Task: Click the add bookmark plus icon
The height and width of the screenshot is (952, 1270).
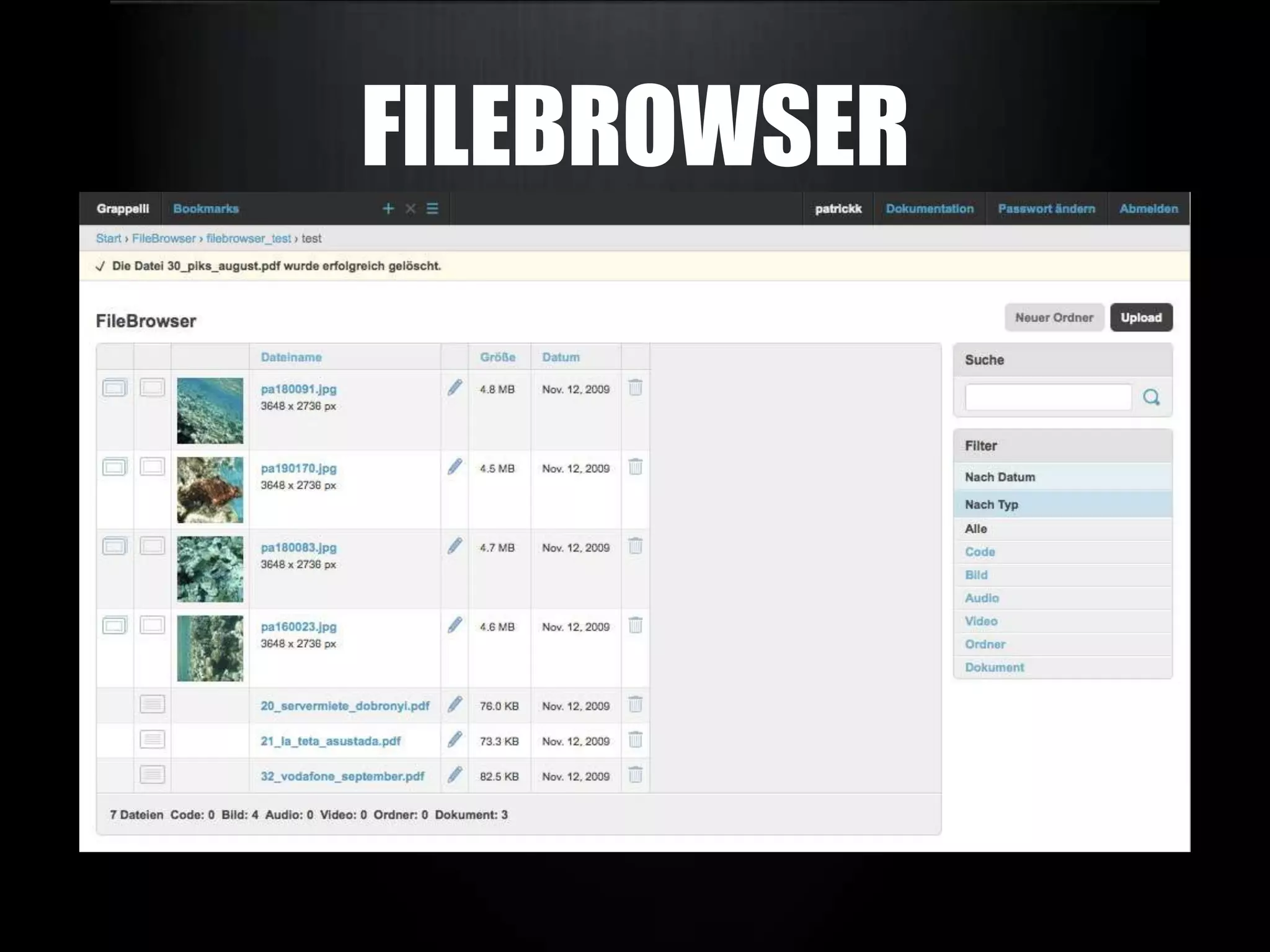Action: [x=388, y=209]
